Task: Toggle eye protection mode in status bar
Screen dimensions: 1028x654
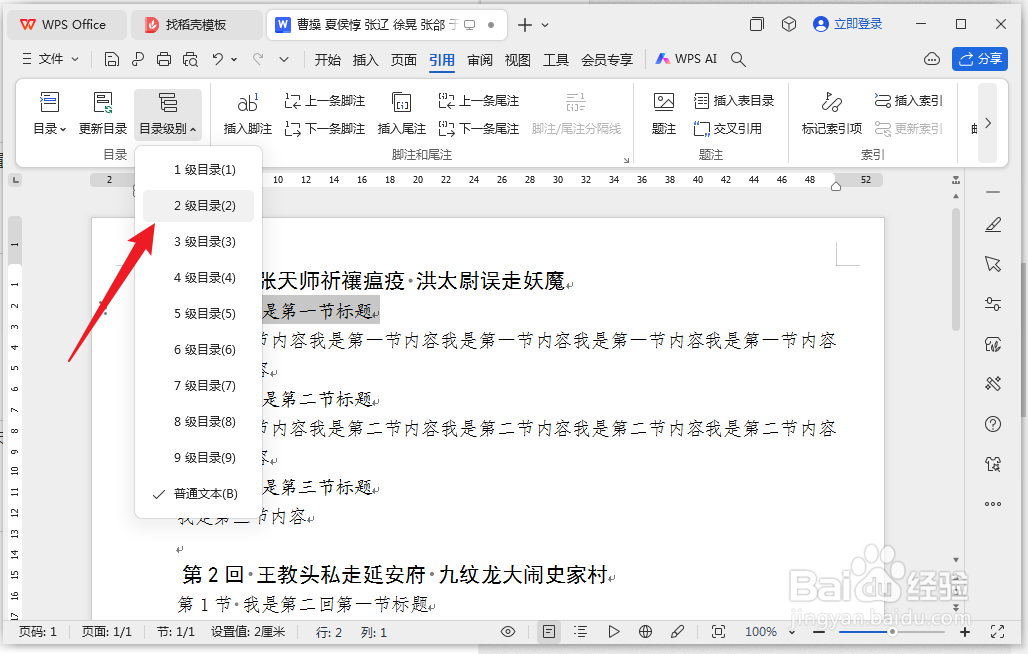Action: click(x=508, y=632)
